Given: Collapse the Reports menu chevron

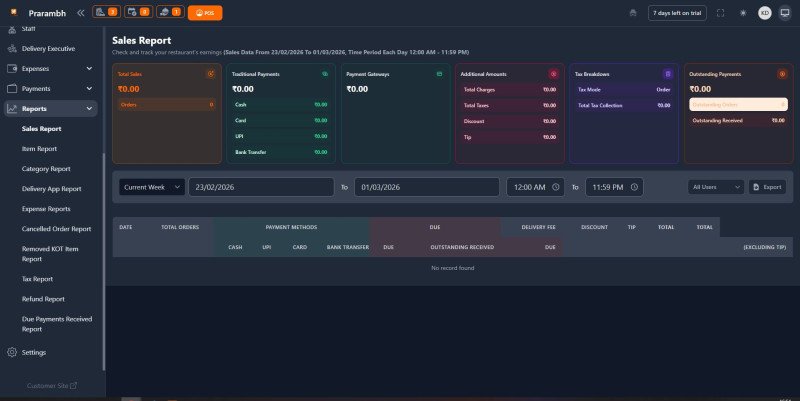Looking at the screenshot, I should point(89,109).
